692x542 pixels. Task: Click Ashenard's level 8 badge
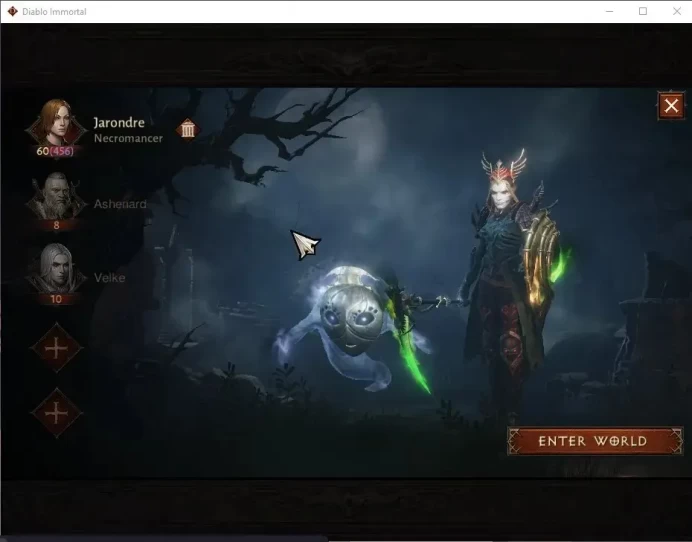(x=56, y=226)
